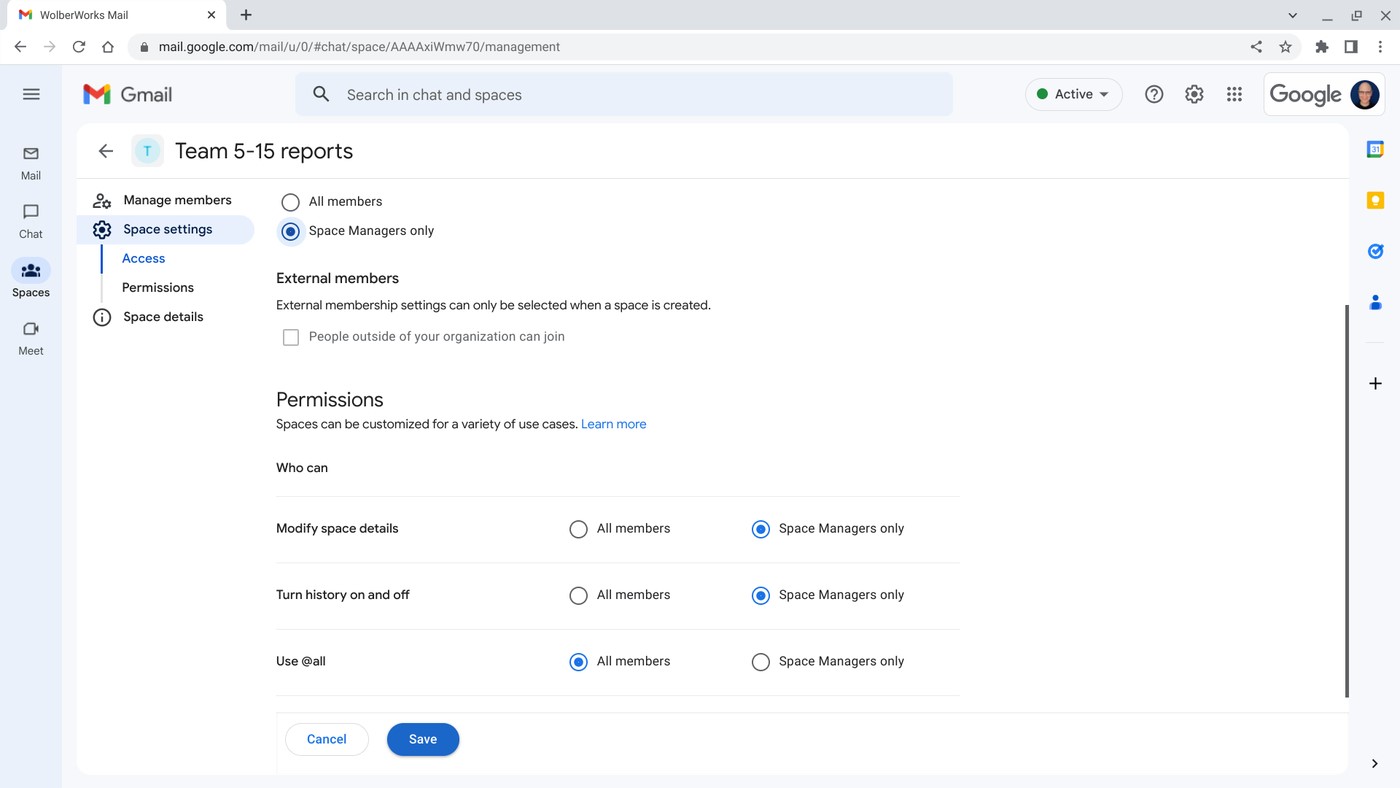Collapse the side panel with chevron arrow

click(x=1374, y=763)
